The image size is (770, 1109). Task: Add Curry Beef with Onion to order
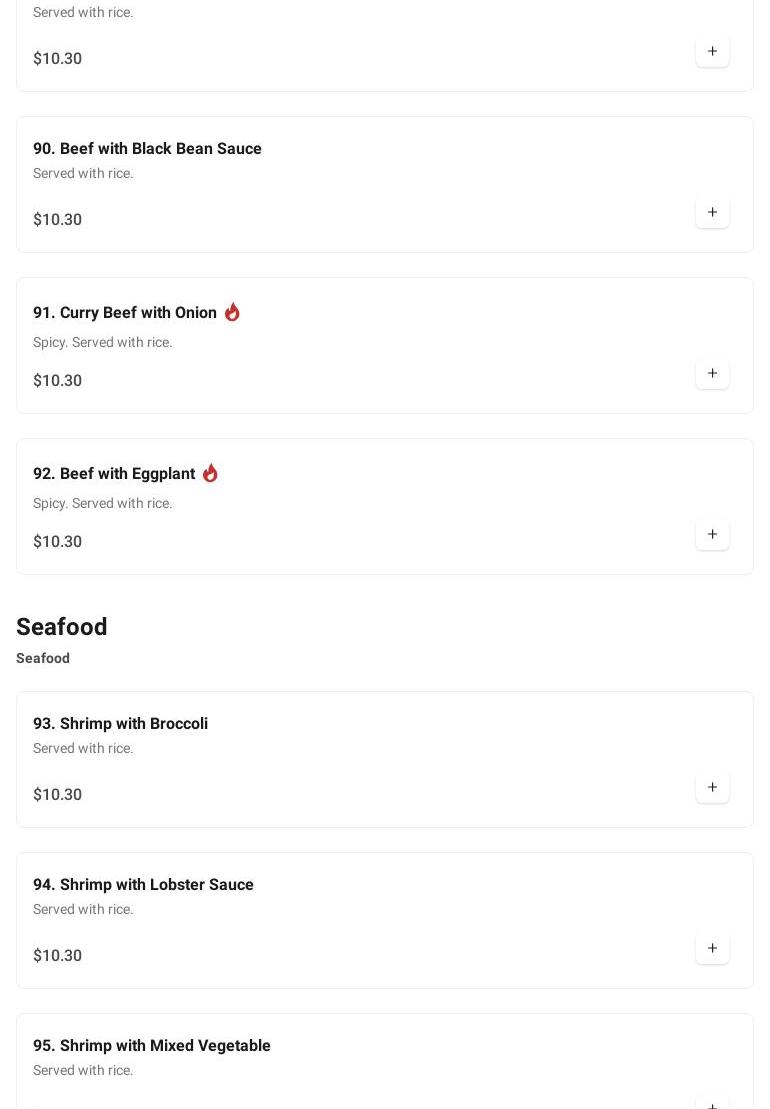click(x=712, y=374)
